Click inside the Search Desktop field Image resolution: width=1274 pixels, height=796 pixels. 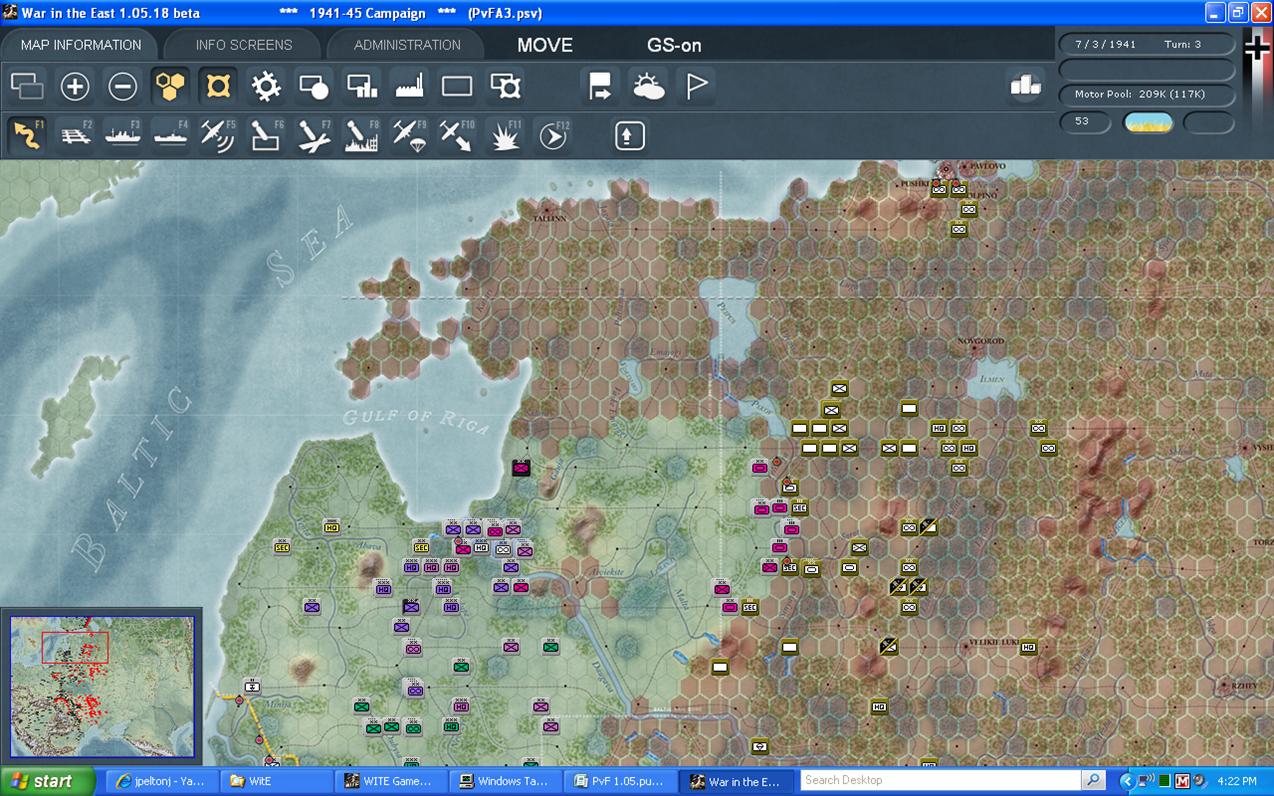point(941,781)
